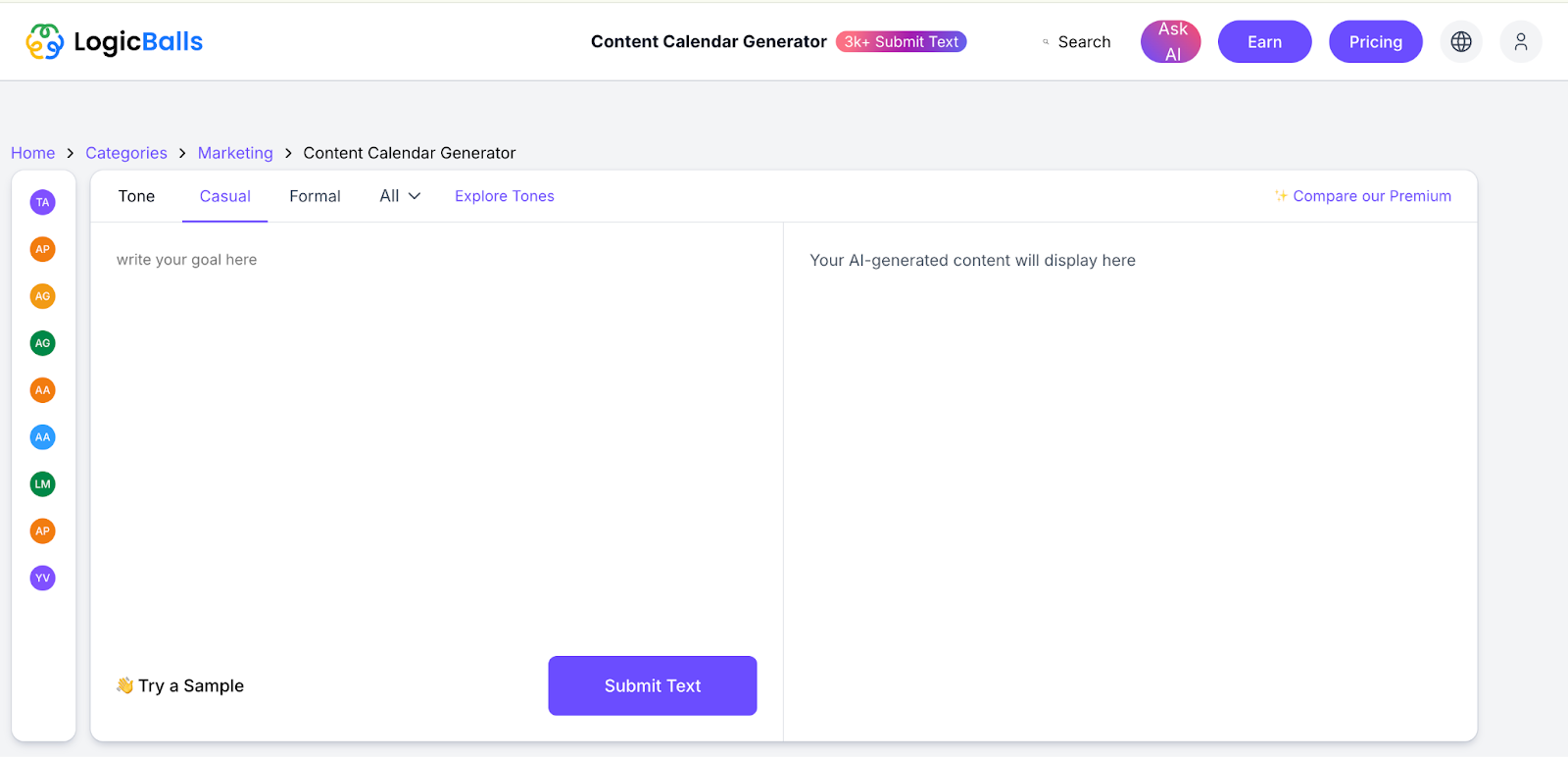Select the purple YV sidebar avatar

[x=42, y=579]
